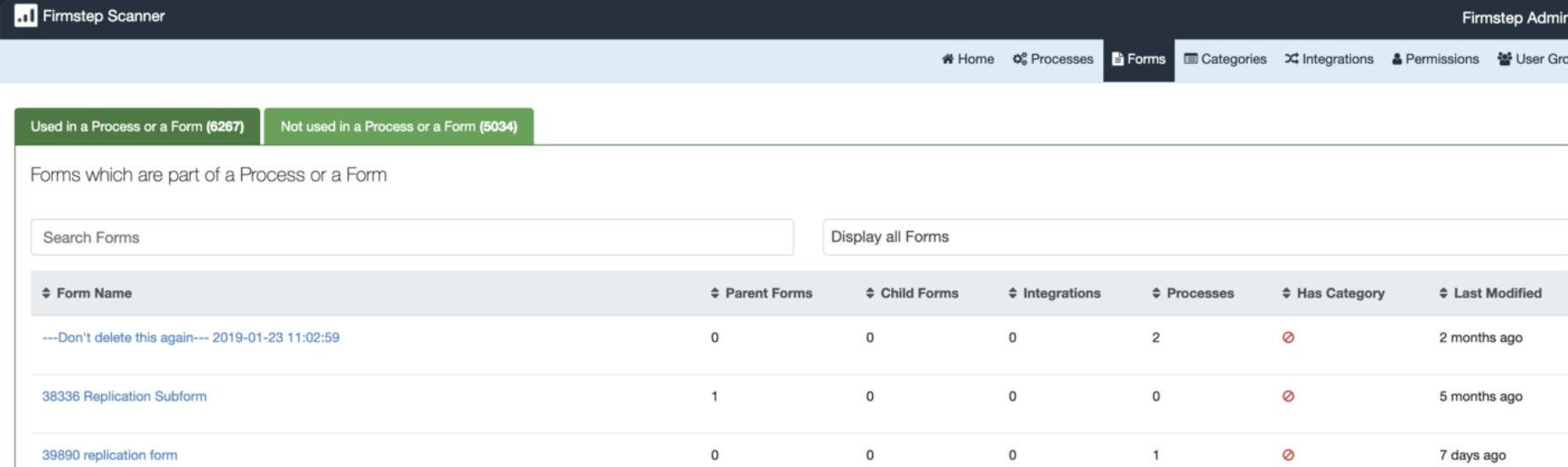Click no-category icon for 39890 replication form row
This screenshot has height=467, width=1568.
[x=1288, y=455]
